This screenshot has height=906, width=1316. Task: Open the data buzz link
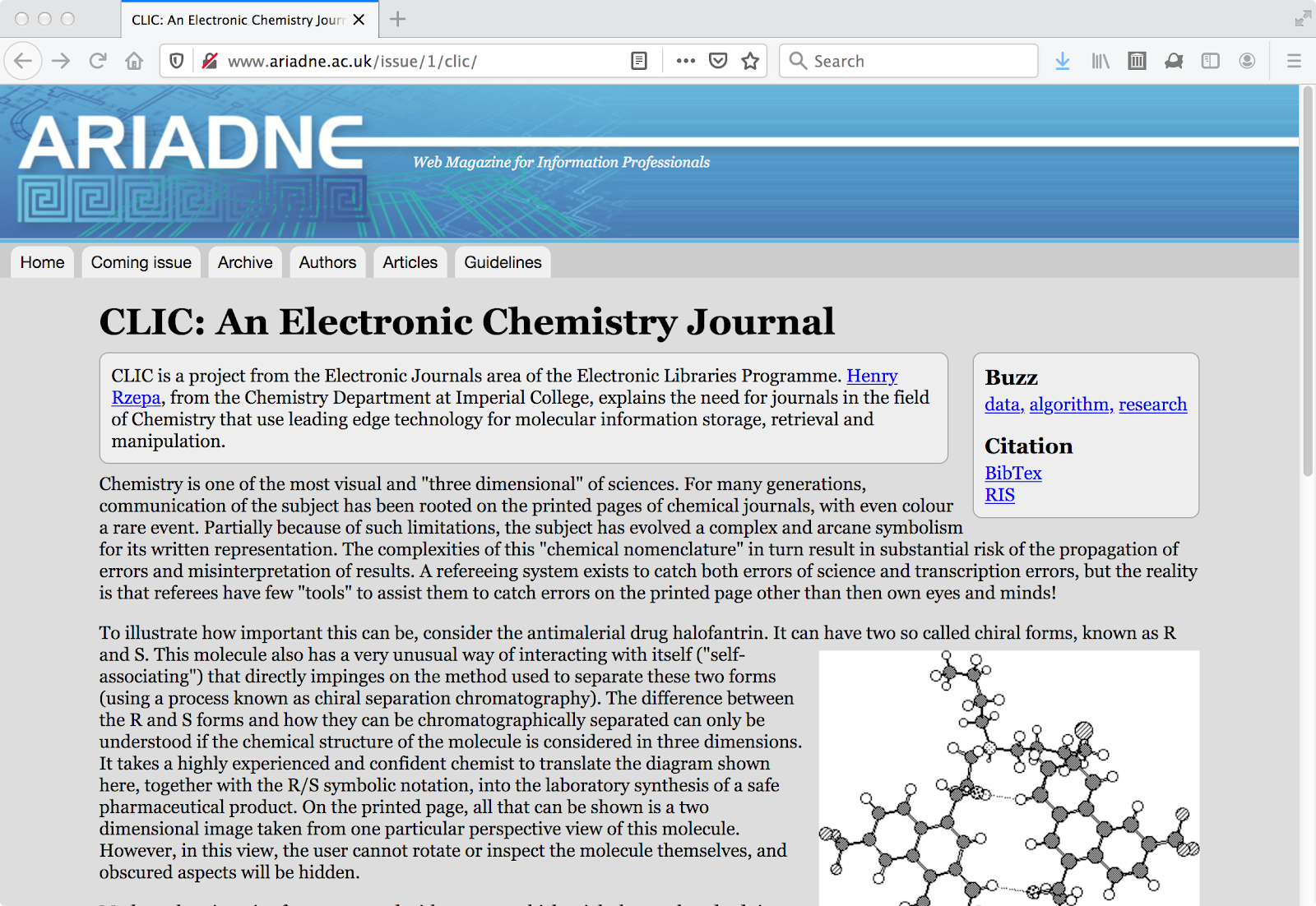[x=1003, y=404]
